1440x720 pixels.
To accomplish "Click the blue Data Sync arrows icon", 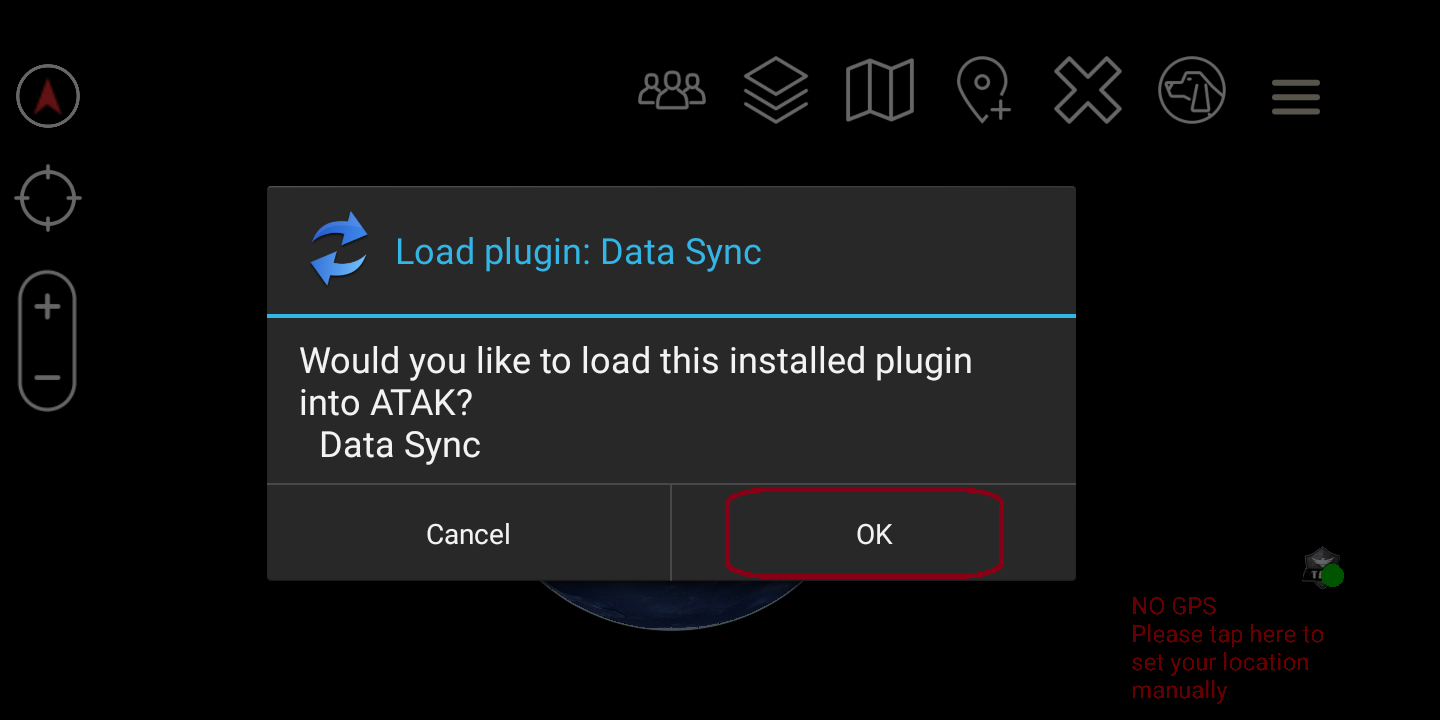I will click(x=339, y=250).
